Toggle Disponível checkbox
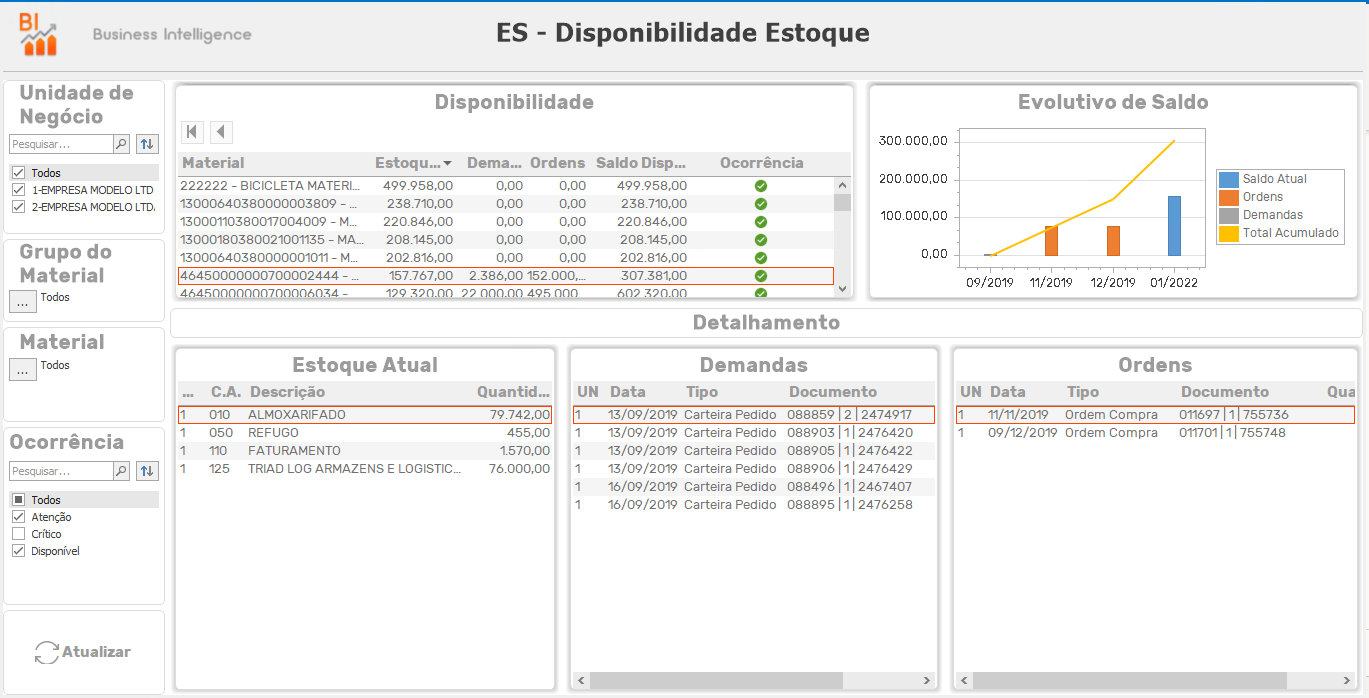Image resolution: width=1369 pixels, height=698 pixels. (x=18, y=551)
